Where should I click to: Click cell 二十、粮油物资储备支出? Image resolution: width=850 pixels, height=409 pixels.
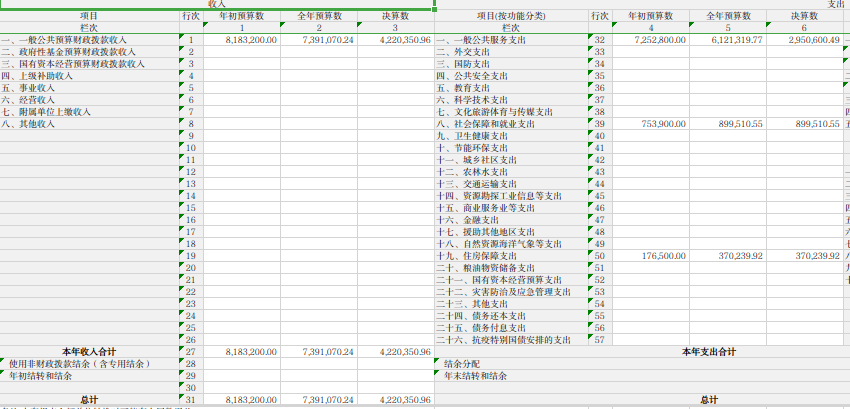click(x=511, y=268)
